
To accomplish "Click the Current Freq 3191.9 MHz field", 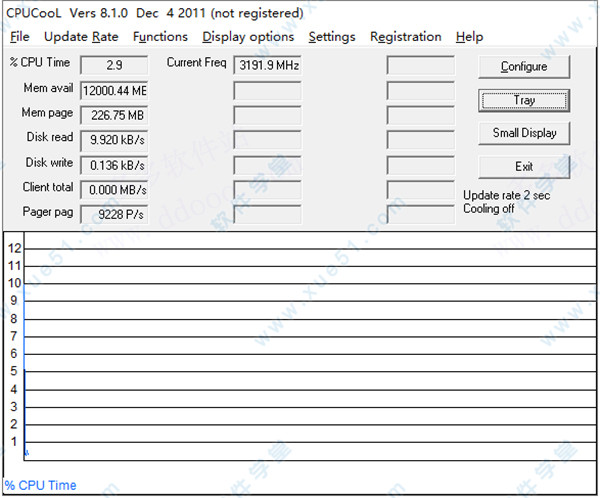I will coord(267,65).
